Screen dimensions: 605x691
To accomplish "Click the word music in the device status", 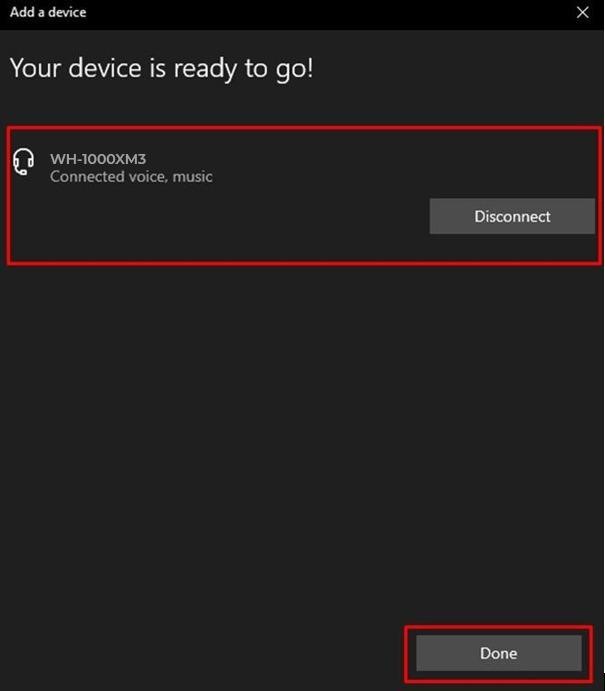I will 193,177.
